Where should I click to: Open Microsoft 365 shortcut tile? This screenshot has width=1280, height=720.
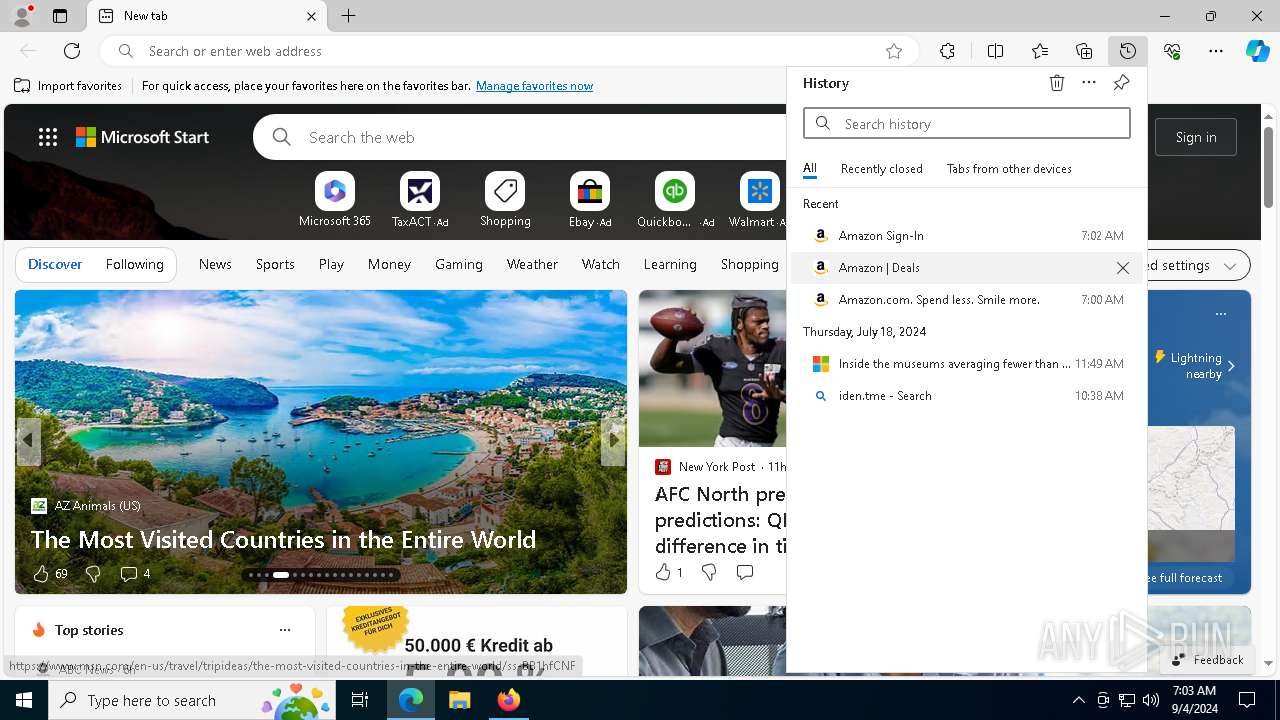click(x=335, y=200)
